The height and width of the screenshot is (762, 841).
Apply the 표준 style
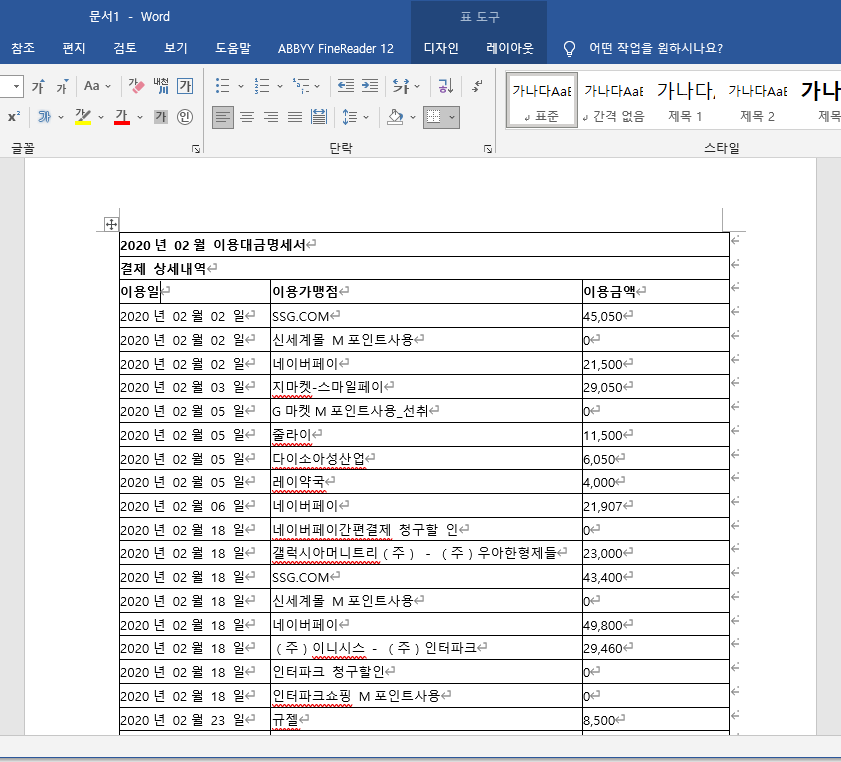[541, 100]
